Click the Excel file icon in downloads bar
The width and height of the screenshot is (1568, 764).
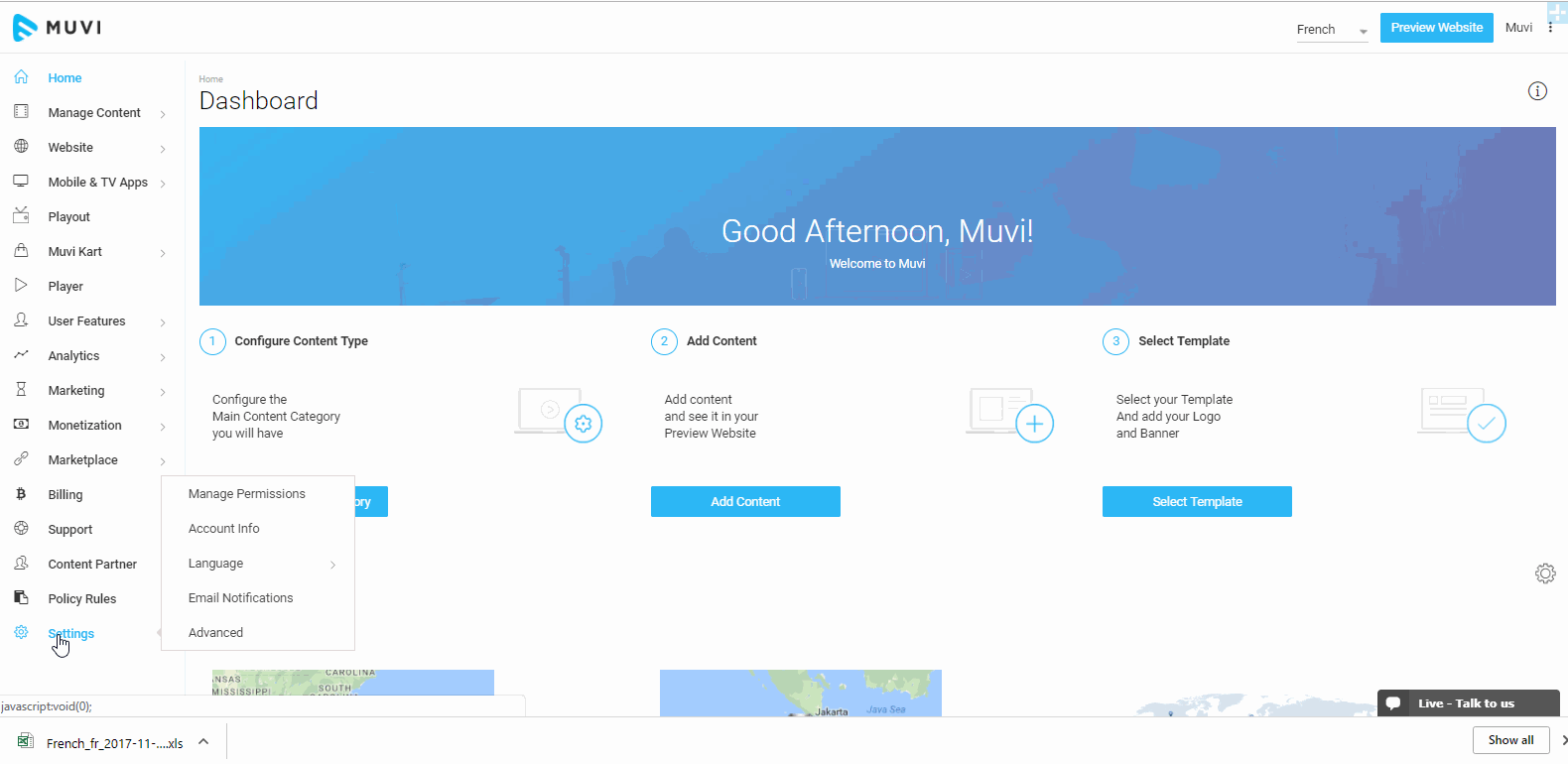pos(24,741)
